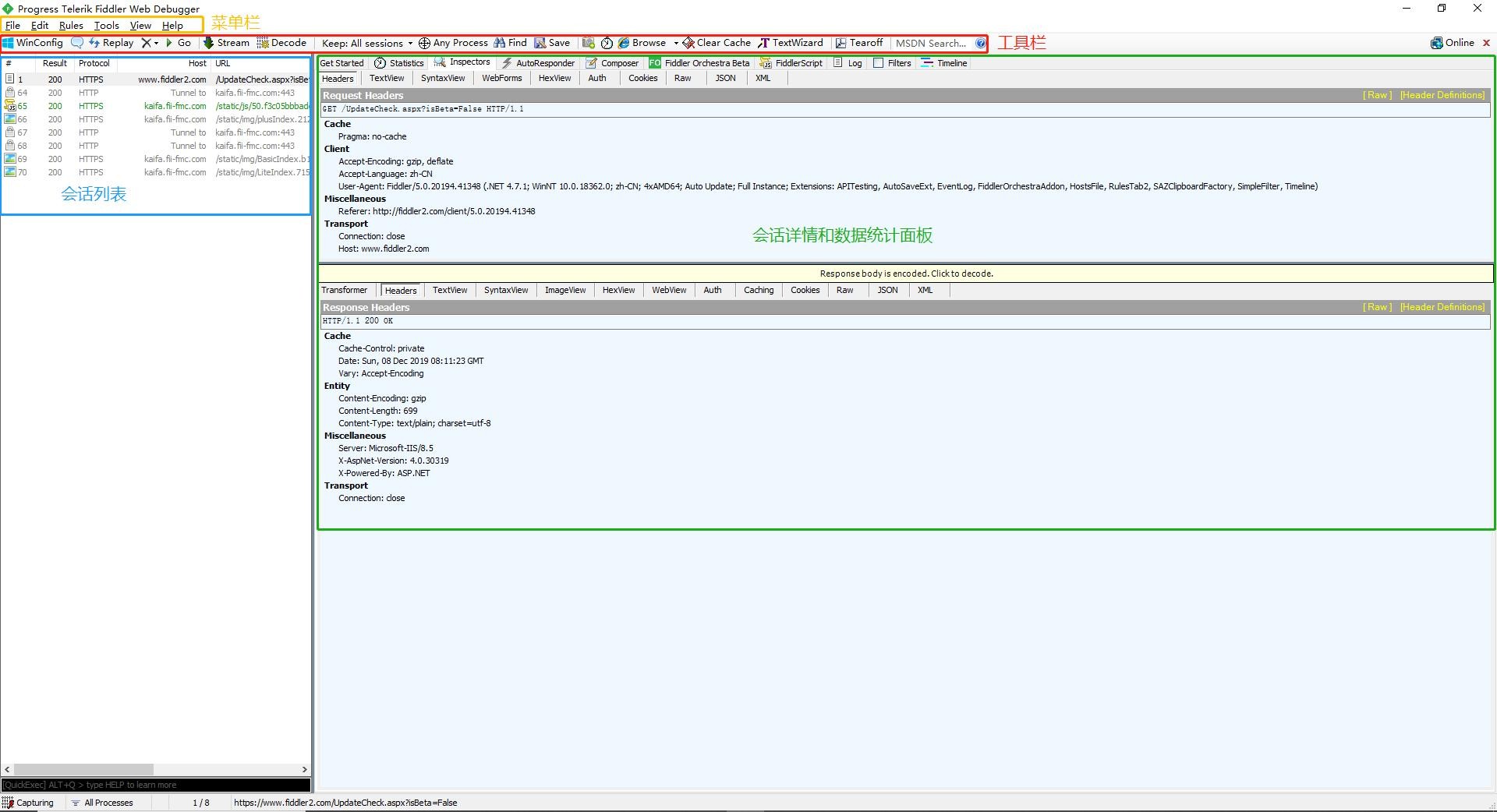Open the TextWizard tool
The height and width of the screenshot is (812, 1497).
[791, 43]
